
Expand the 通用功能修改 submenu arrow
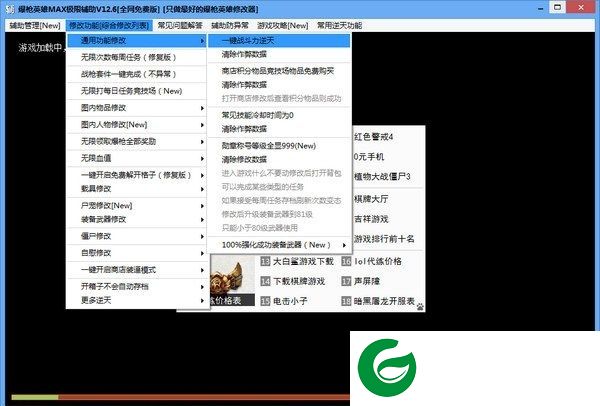202,41
